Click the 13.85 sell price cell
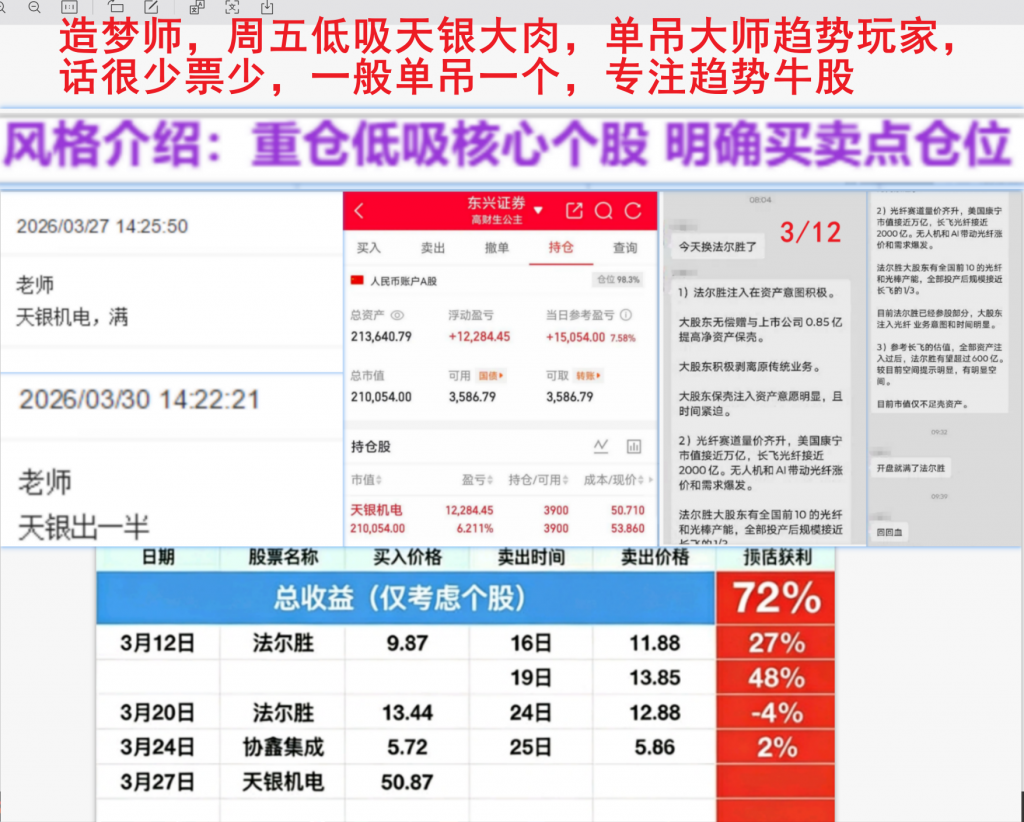This screenshot has height=822, width=1024. click(654, 678)
